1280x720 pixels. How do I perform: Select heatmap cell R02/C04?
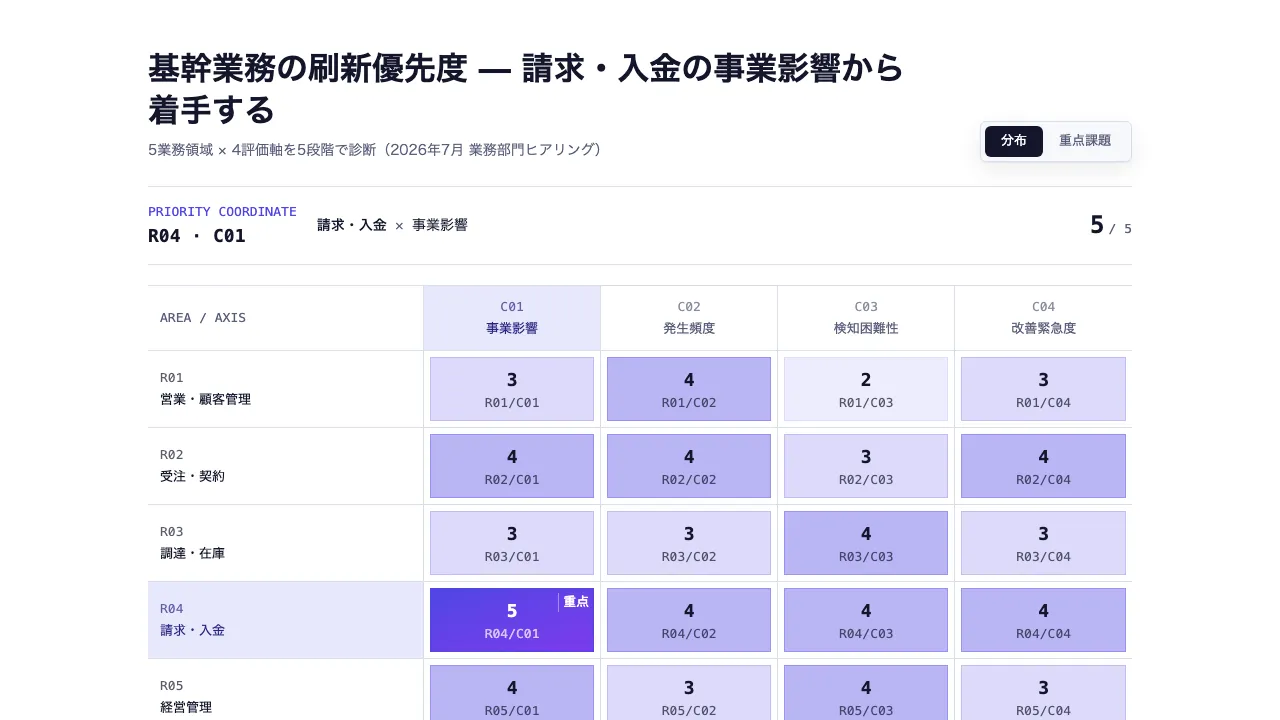pos(1043,466)
